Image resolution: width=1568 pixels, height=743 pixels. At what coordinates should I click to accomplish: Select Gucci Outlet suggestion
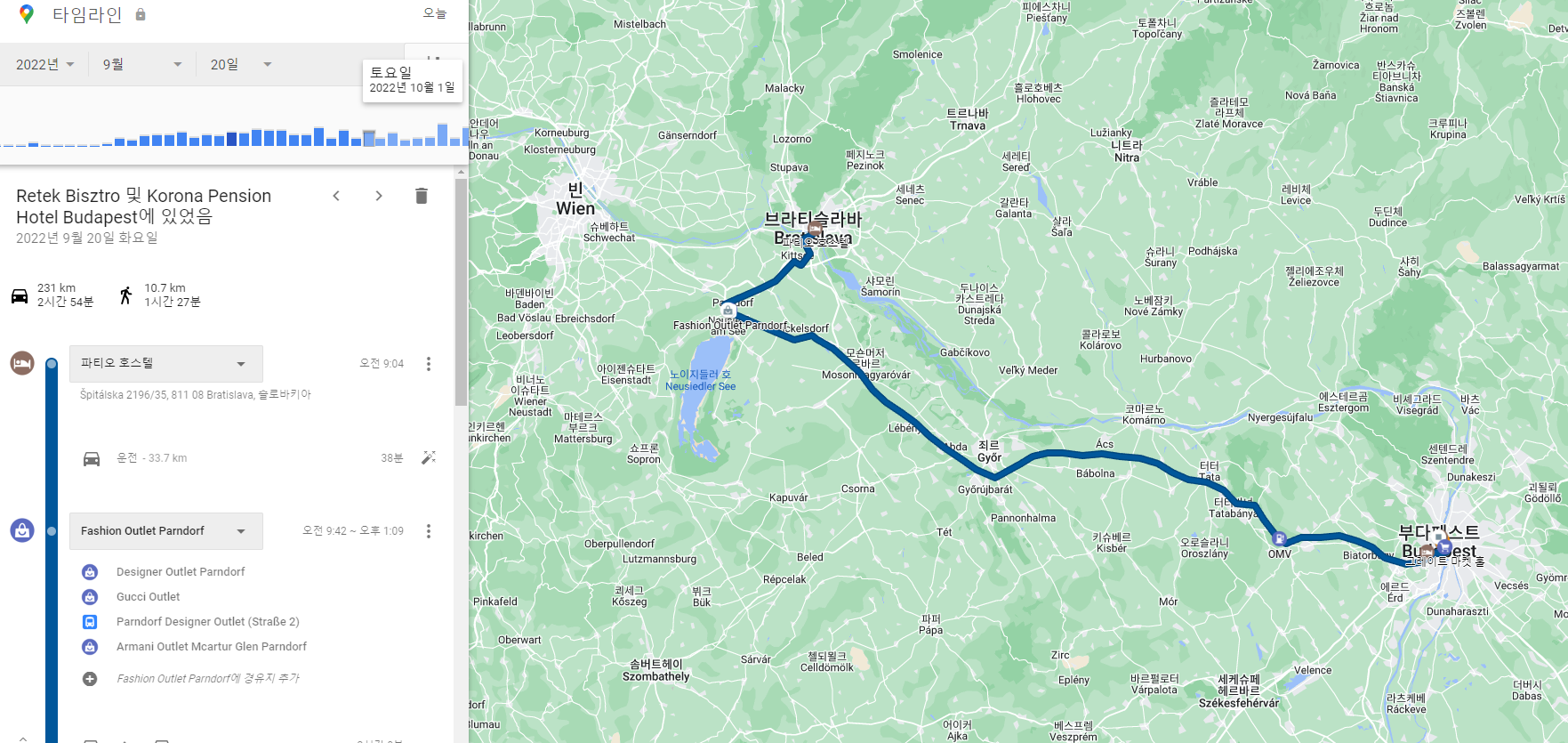[148, 597]
